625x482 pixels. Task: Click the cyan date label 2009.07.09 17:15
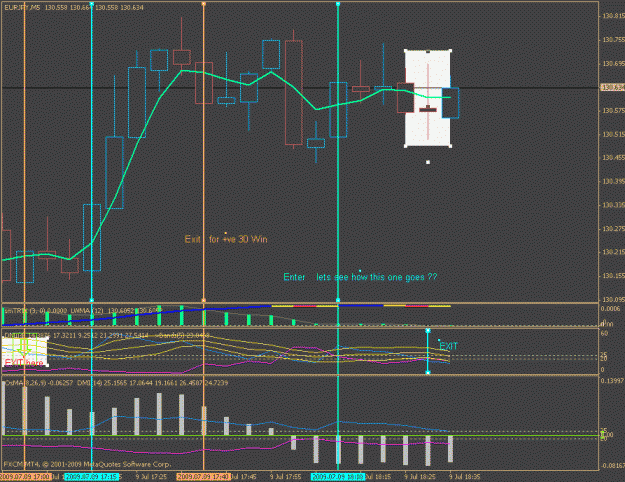(92, 477)
